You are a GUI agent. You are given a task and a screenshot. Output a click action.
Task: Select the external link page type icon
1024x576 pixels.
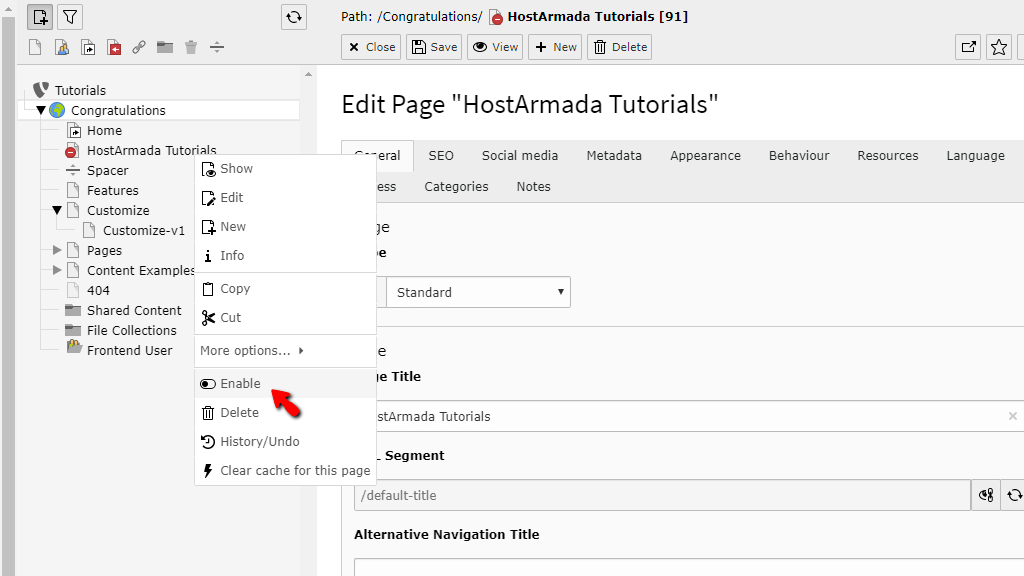click(x=139, y=47)
